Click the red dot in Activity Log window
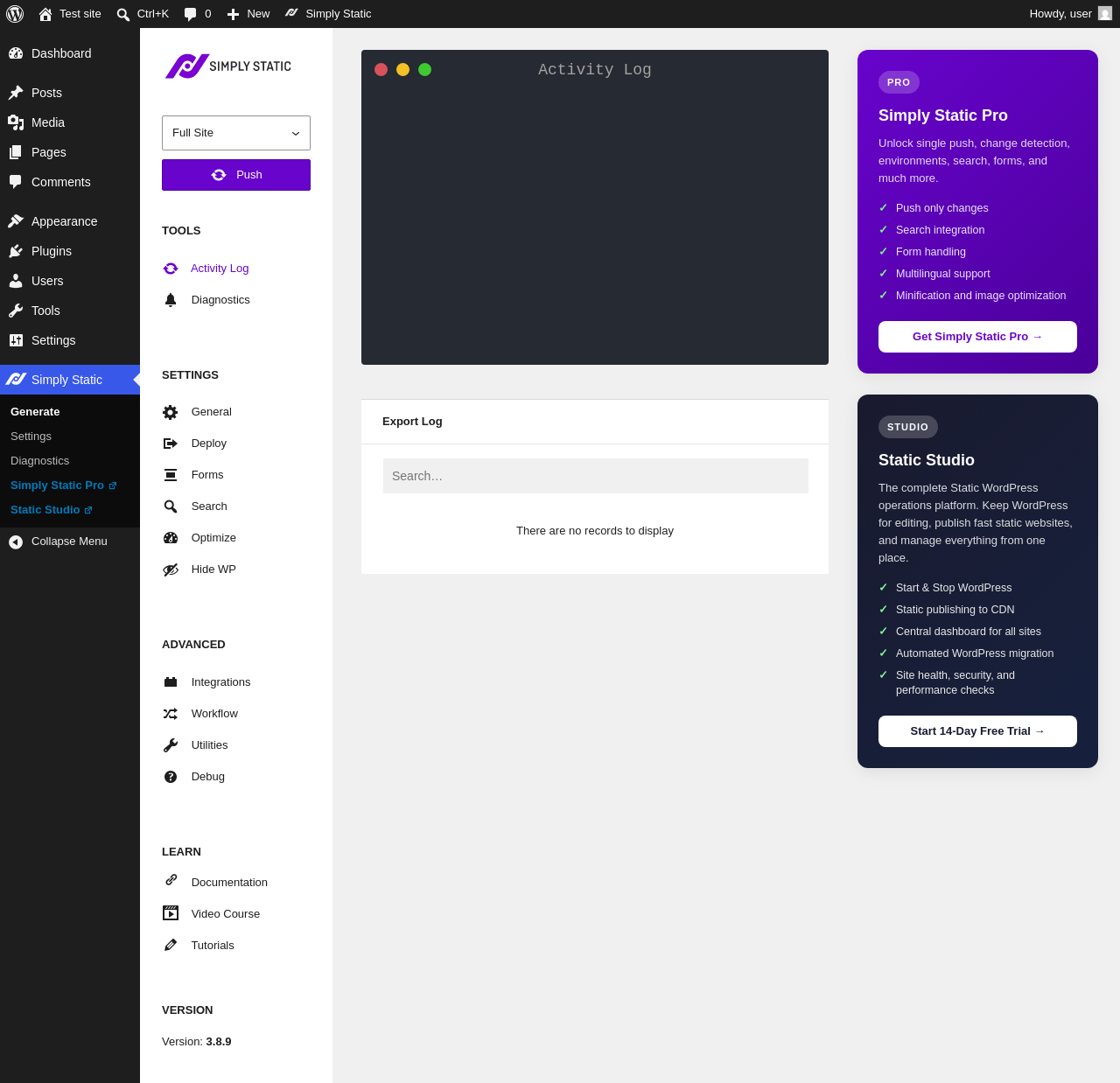 [x=381, y=70]
